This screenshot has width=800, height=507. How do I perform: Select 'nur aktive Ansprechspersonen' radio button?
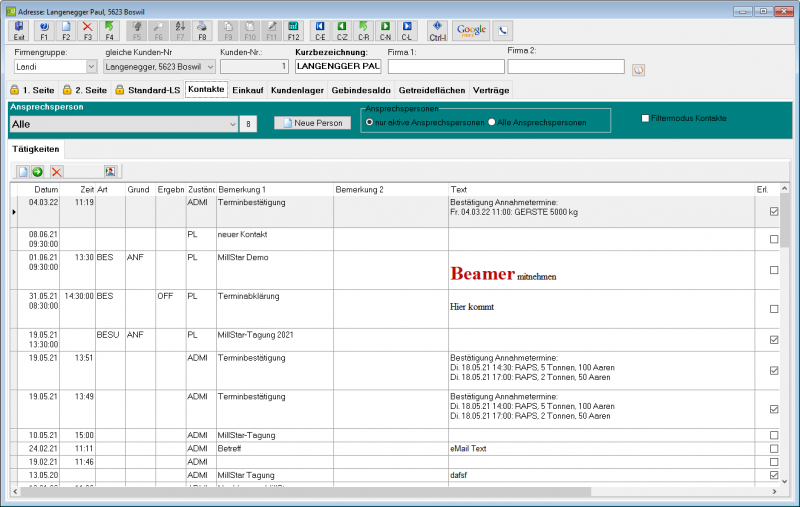pos(369,122)
